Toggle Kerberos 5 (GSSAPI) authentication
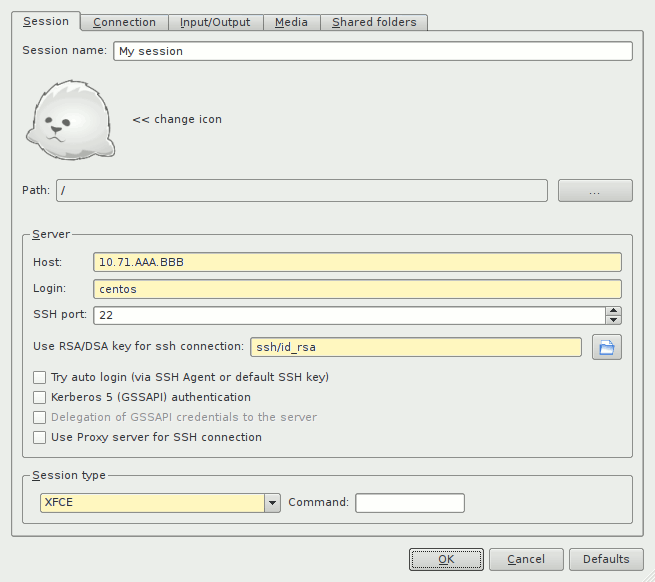 40,397
